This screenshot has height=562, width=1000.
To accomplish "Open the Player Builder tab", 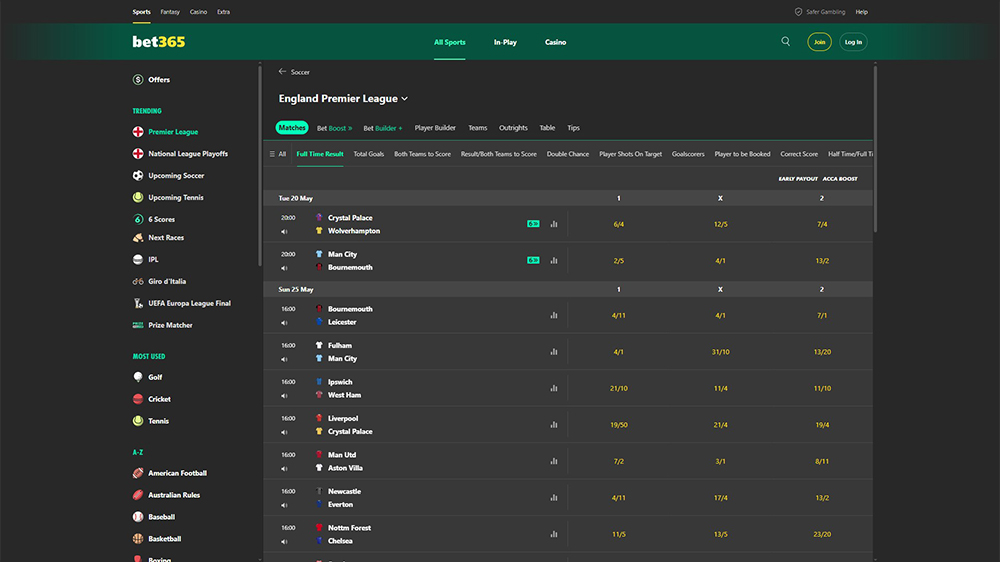I will point(435,128).
